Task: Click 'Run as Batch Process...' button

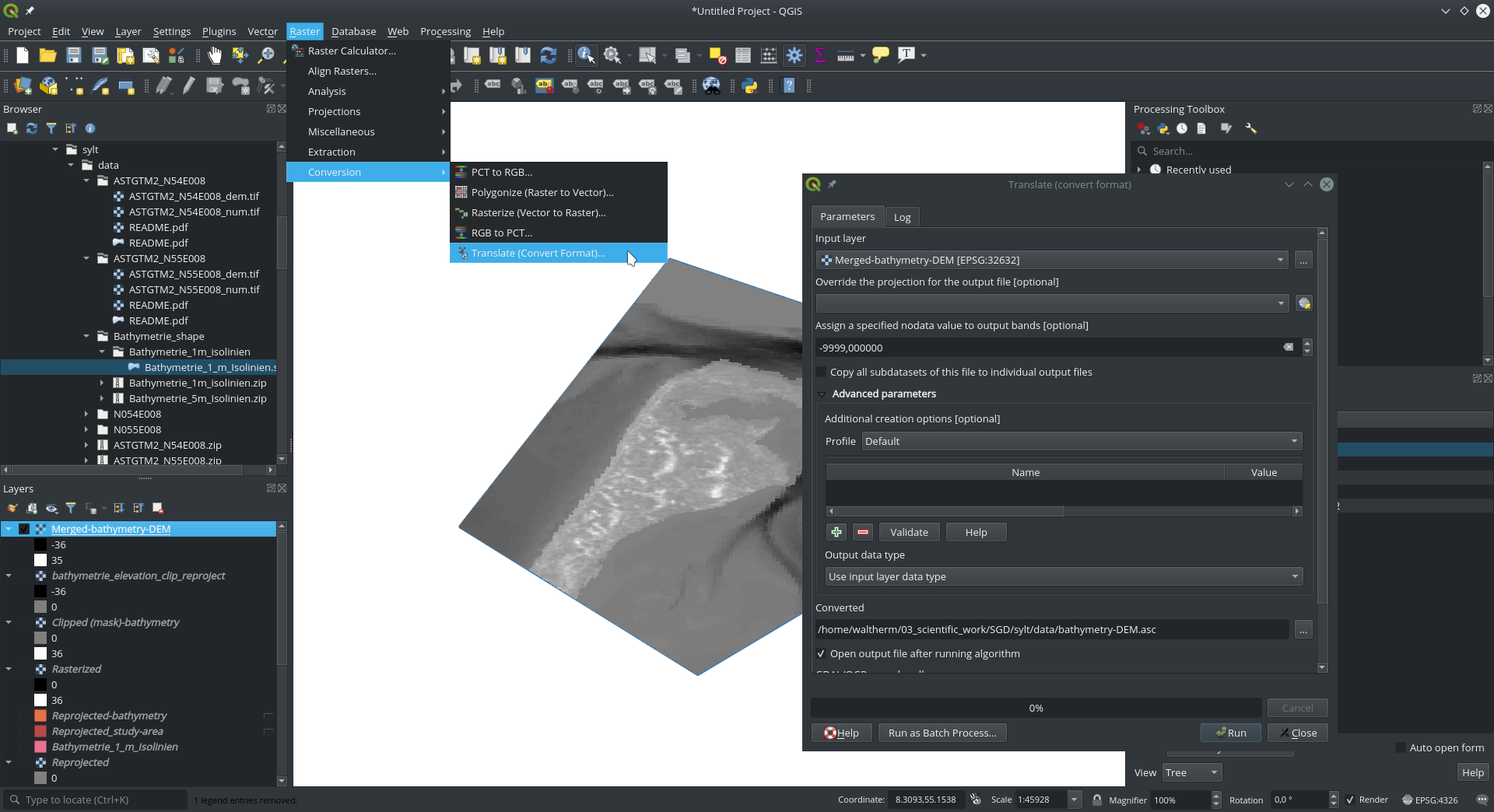Action: (x=942, y=733)
